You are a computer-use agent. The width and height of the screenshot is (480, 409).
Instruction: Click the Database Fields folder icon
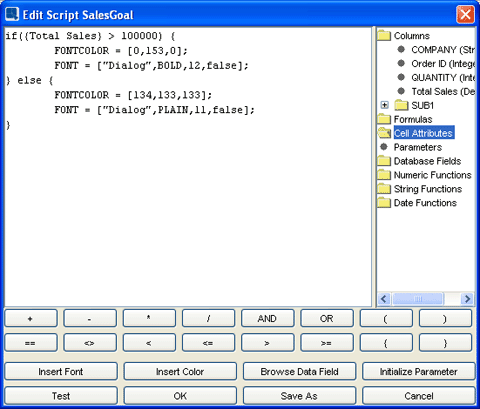pos(384,161)
